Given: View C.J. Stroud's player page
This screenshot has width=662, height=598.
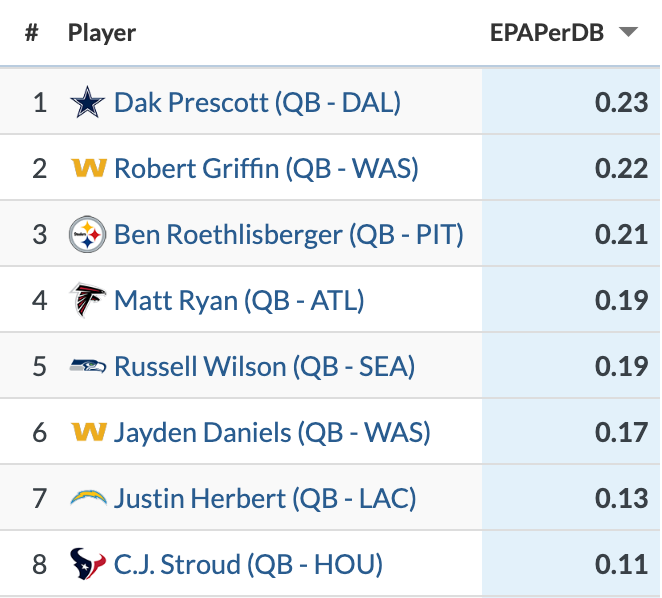Looking at the screenshot, I should coord(248,564).
